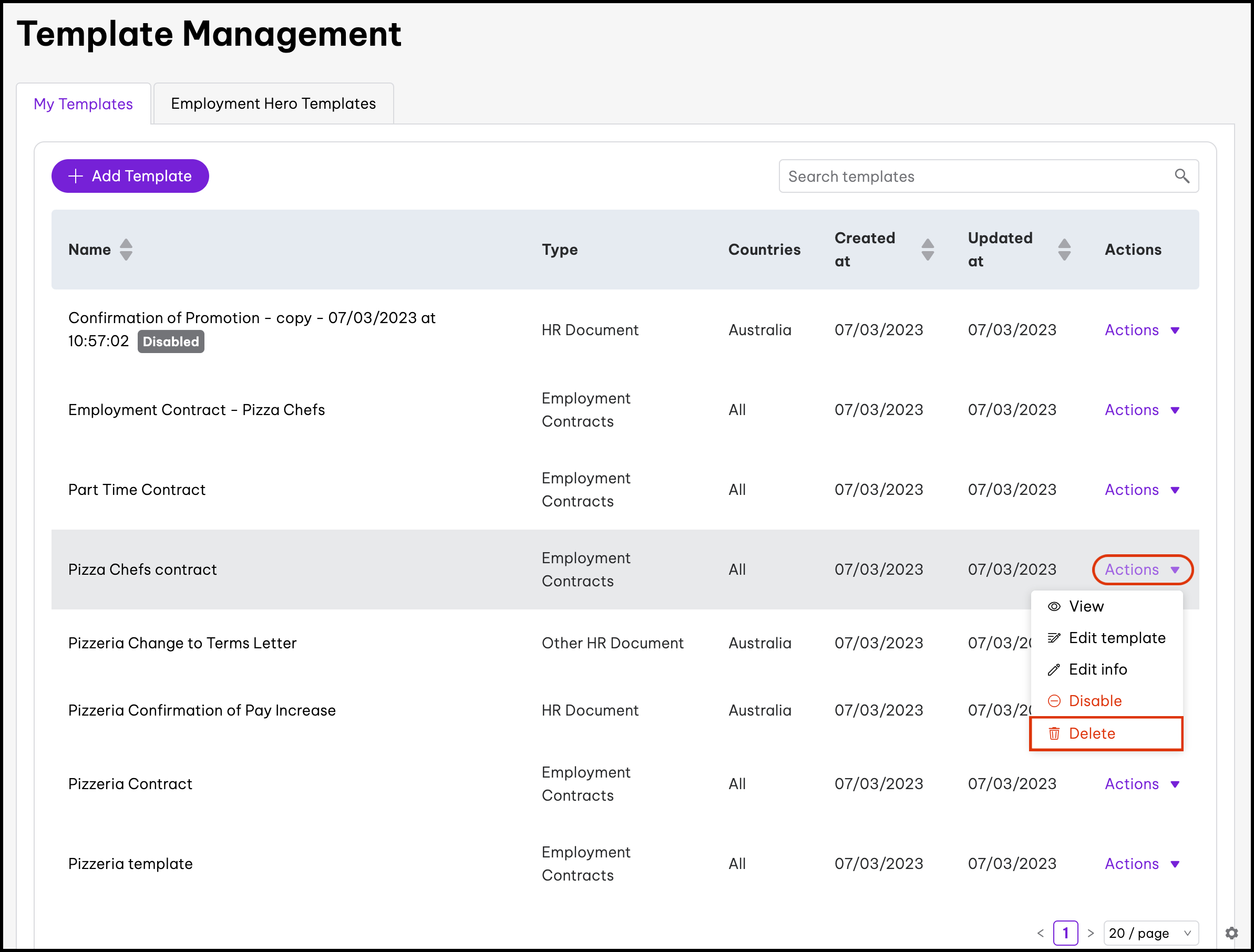The height and width of the screenshot is (952, 1254).
Task: Disable the Pizza Chefs contract template
Action: [x=1095, y=701]
